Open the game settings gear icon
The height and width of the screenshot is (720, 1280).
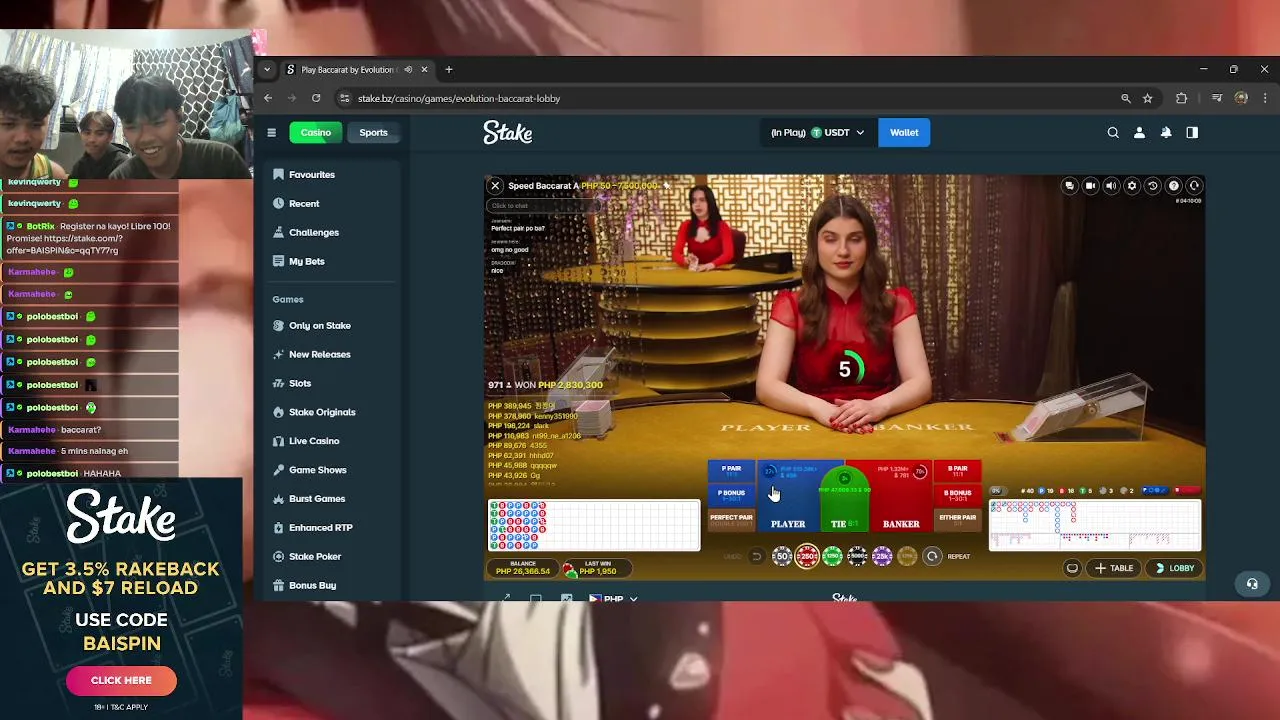pos(1132,186)
